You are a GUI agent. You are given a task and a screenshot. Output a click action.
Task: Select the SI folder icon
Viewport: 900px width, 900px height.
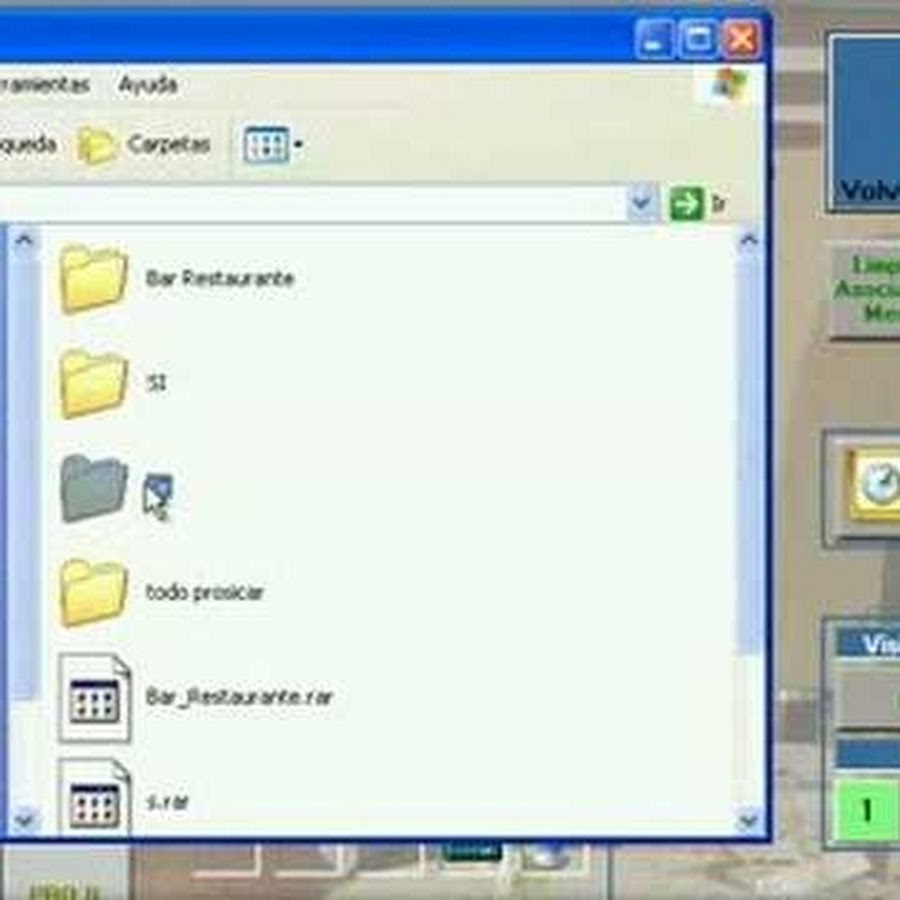point(94,384)
